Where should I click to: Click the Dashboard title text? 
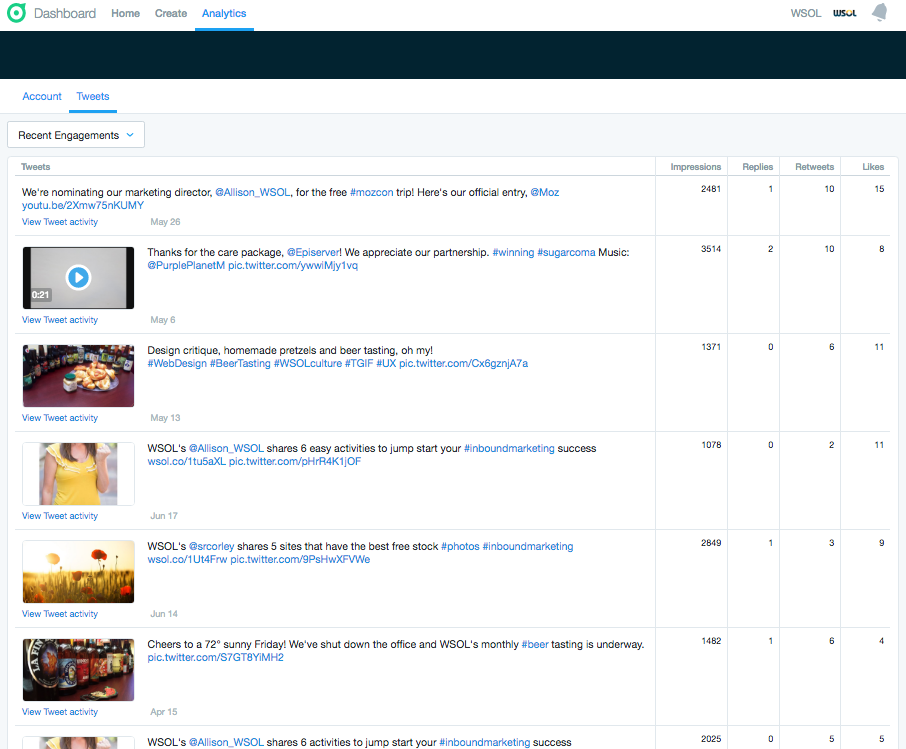click(x=65, y=13)
